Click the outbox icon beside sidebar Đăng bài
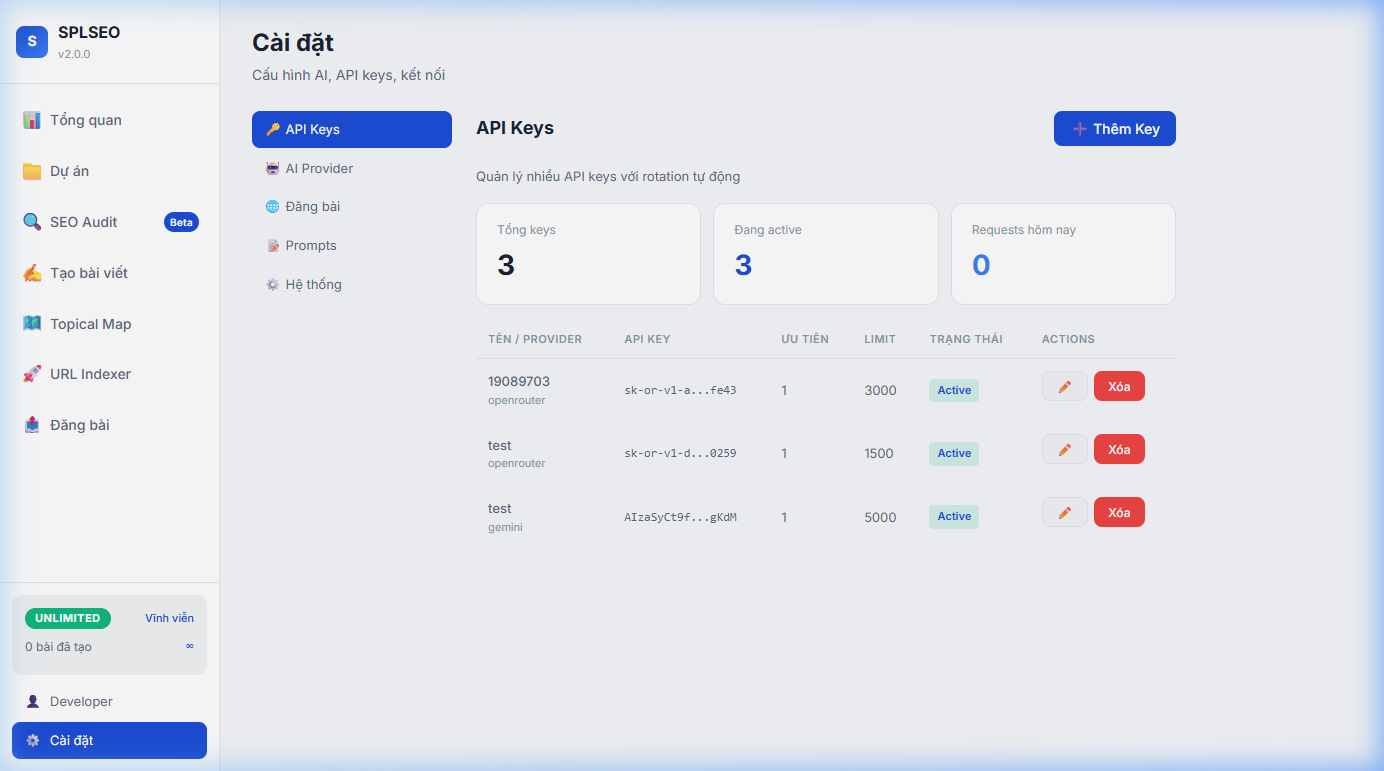1384x771 pixels. point(32,425)
